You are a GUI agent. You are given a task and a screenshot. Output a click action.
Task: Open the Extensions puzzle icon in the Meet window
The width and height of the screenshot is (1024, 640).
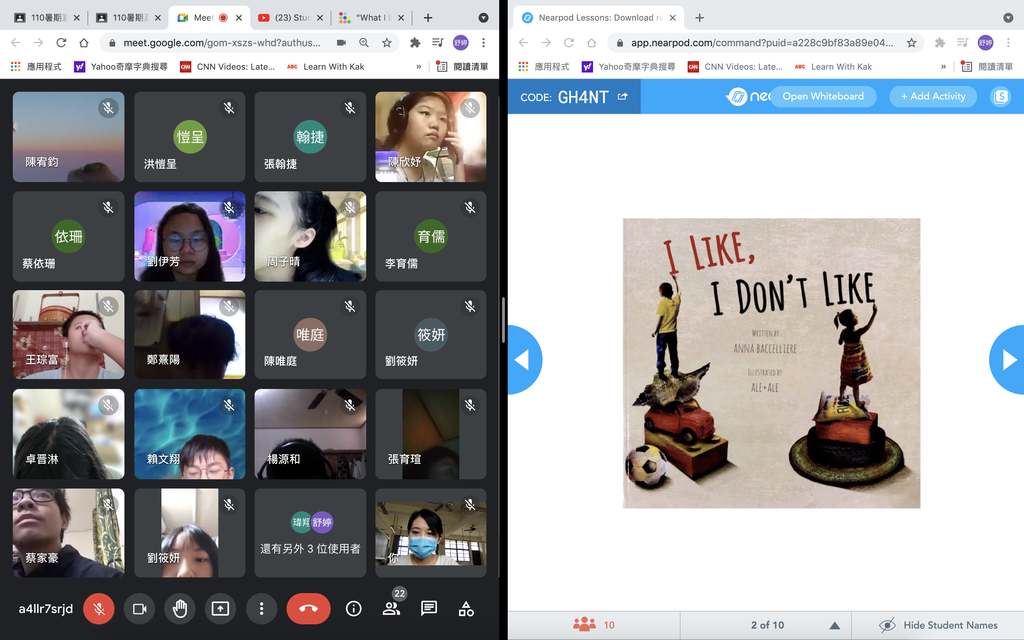click(415, 42)
